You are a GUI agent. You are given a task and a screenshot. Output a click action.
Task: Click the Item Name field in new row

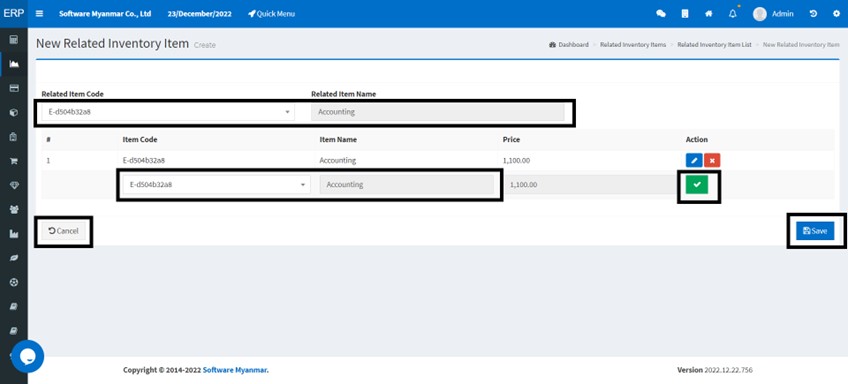[x=407, y=184]
